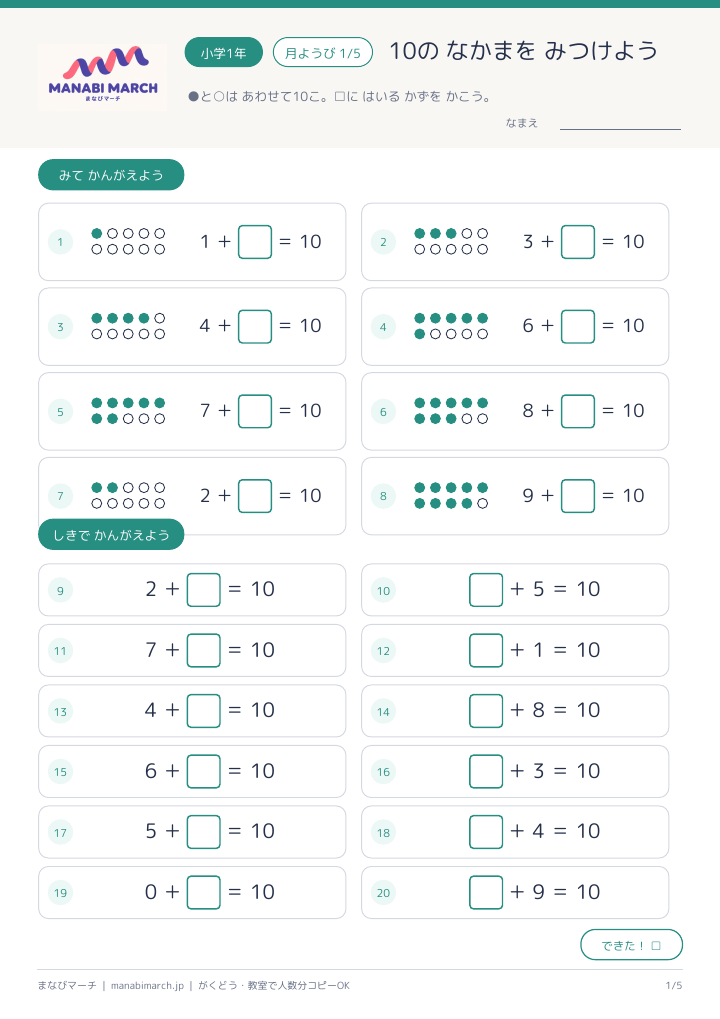Screen dimensions: 720x1019
Task: Click the number 8 problem badge
Action: 383,497
